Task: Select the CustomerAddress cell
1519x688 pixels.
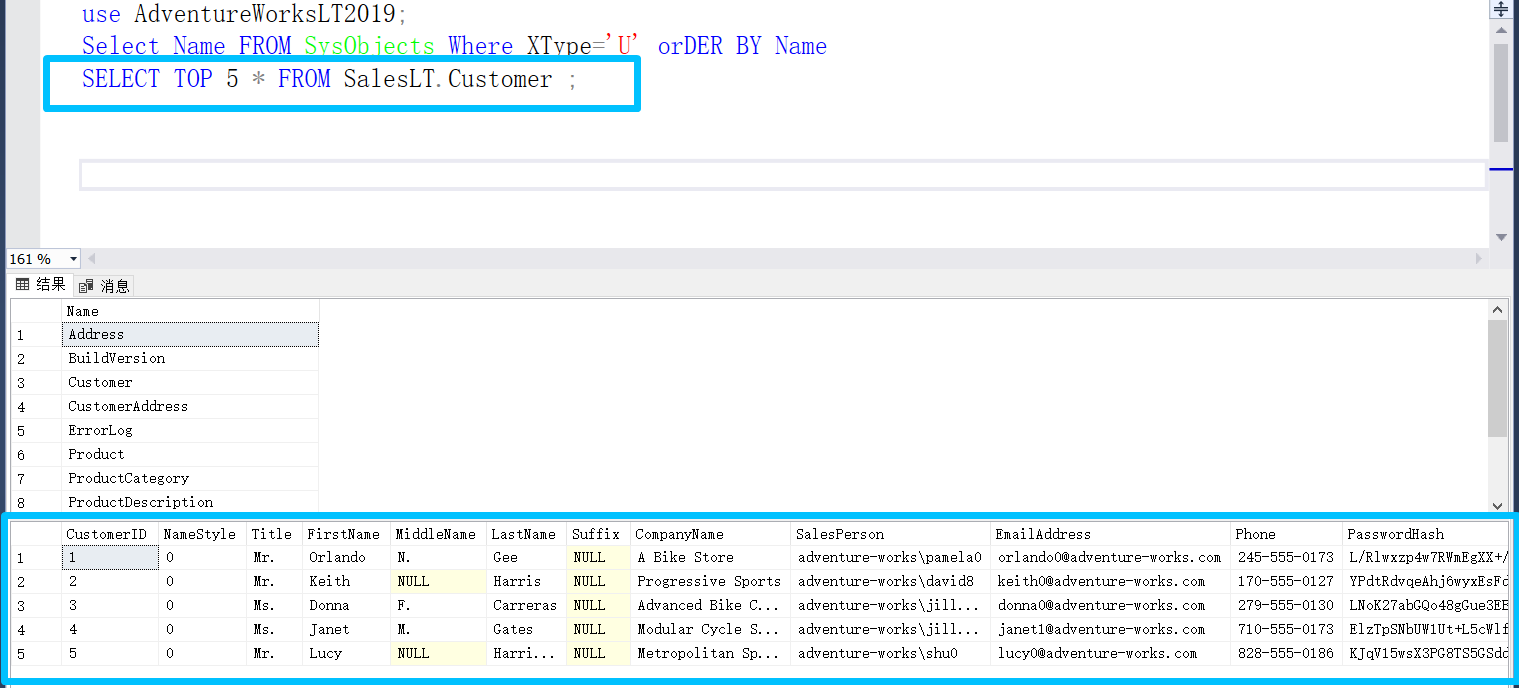Action: [x=190, y=406]
